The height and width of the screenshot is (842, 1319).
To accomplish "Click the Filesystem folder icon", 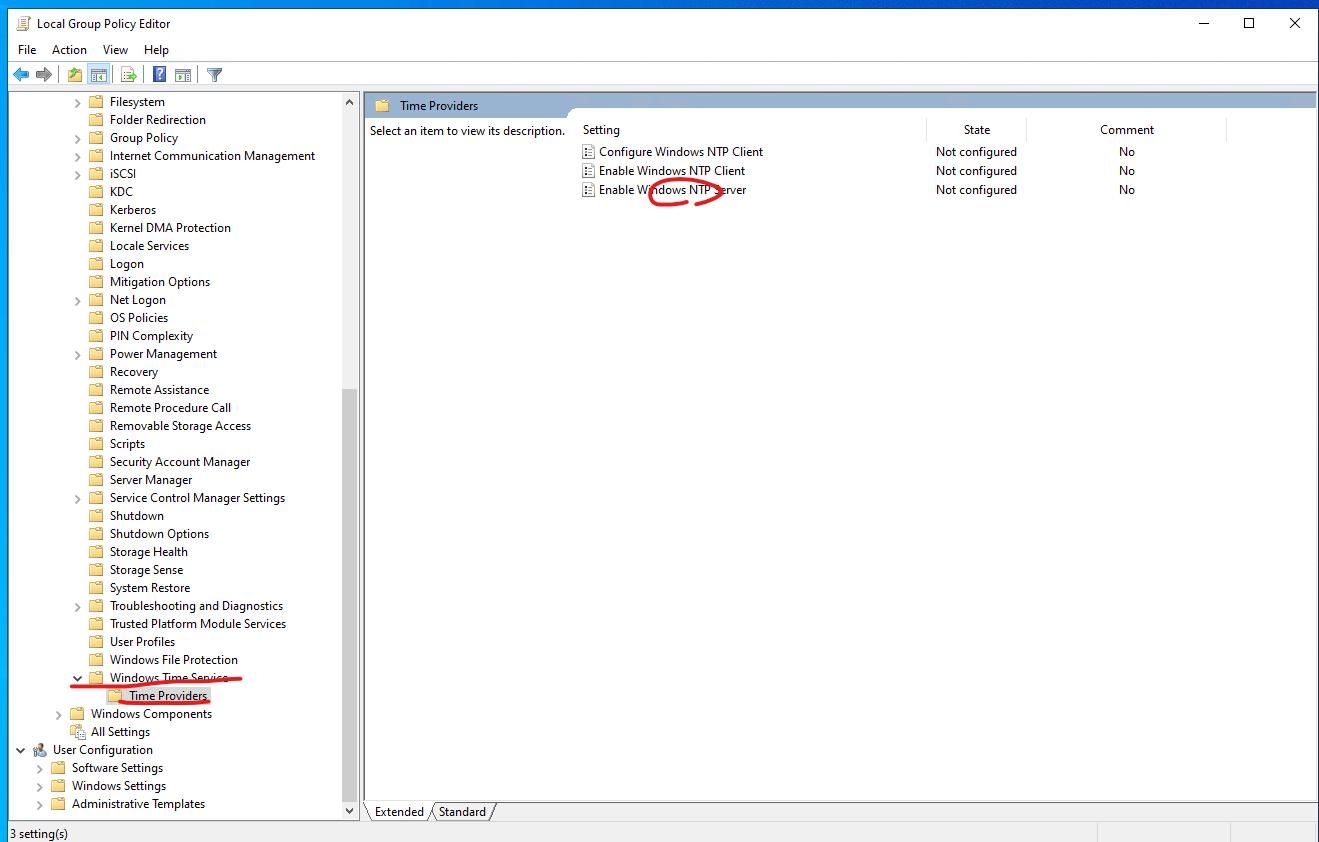I will 96,102.
